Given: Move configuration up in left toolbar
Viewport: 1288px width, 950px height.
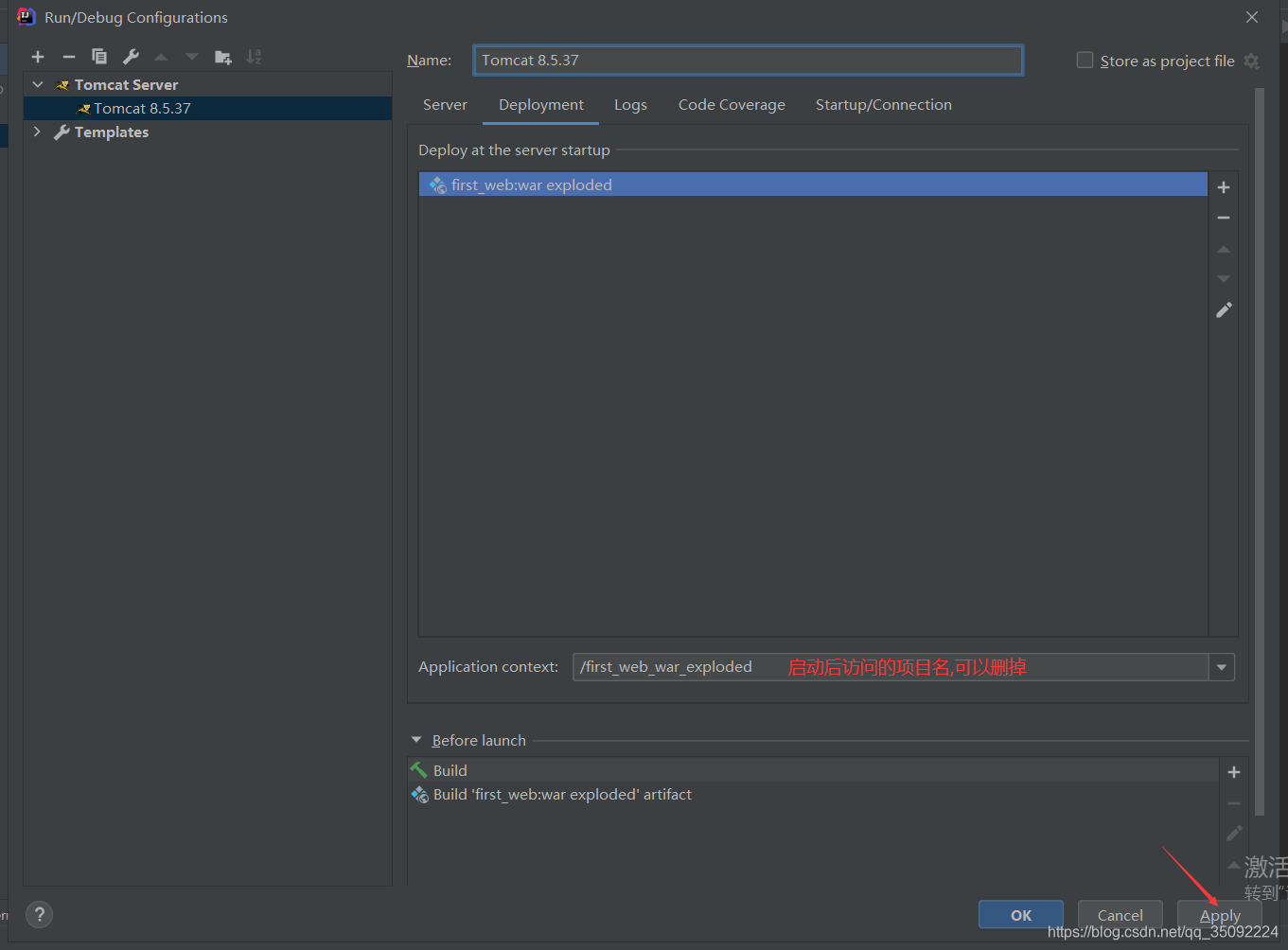Looking at the screenshot, I should pos(161,57).
